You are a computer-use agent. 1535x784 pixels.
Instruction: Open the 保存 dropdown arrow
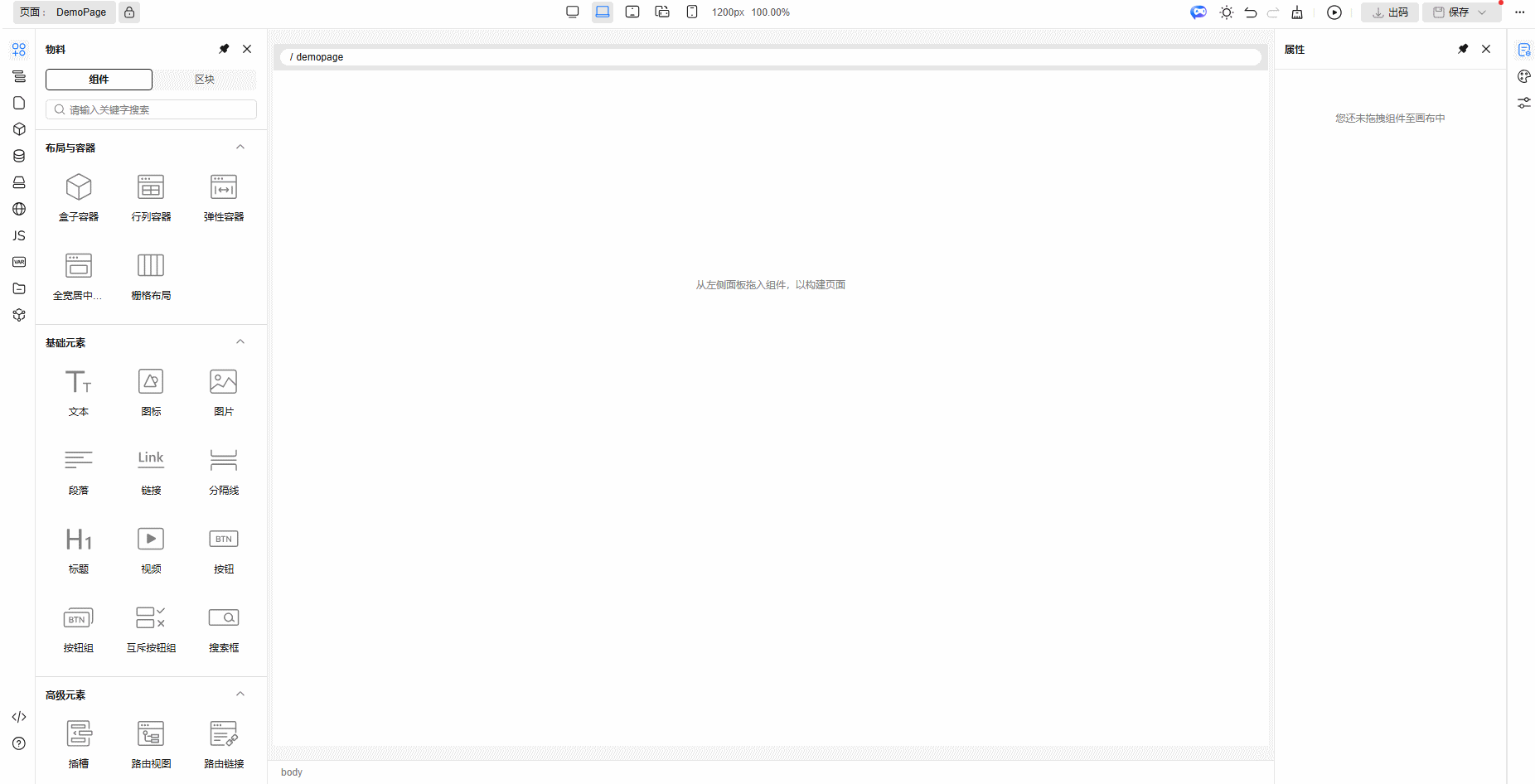[1482, 12]
